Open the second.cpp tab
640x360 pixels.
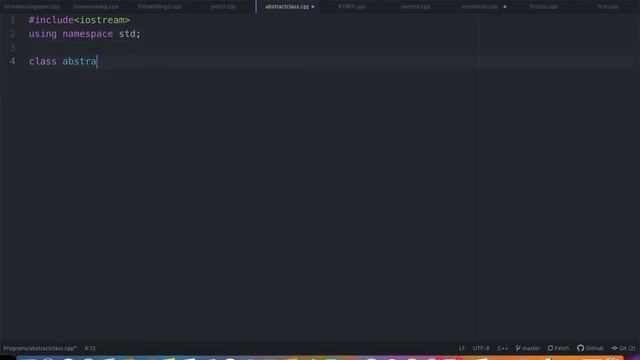(416, 7)
